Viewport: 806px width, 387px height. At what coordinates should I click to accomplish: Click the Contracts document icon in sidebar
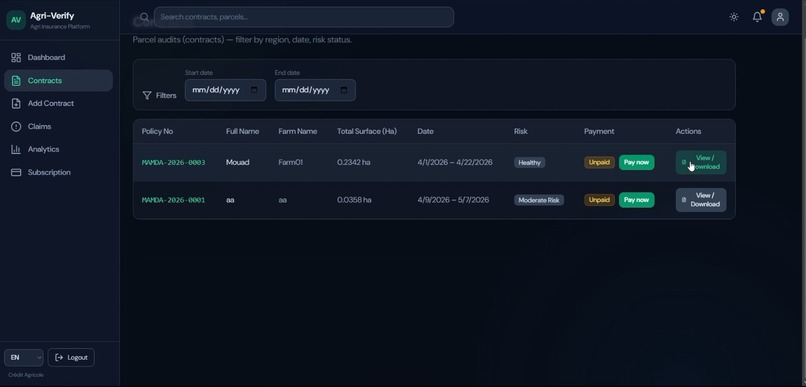pos(16,81)
